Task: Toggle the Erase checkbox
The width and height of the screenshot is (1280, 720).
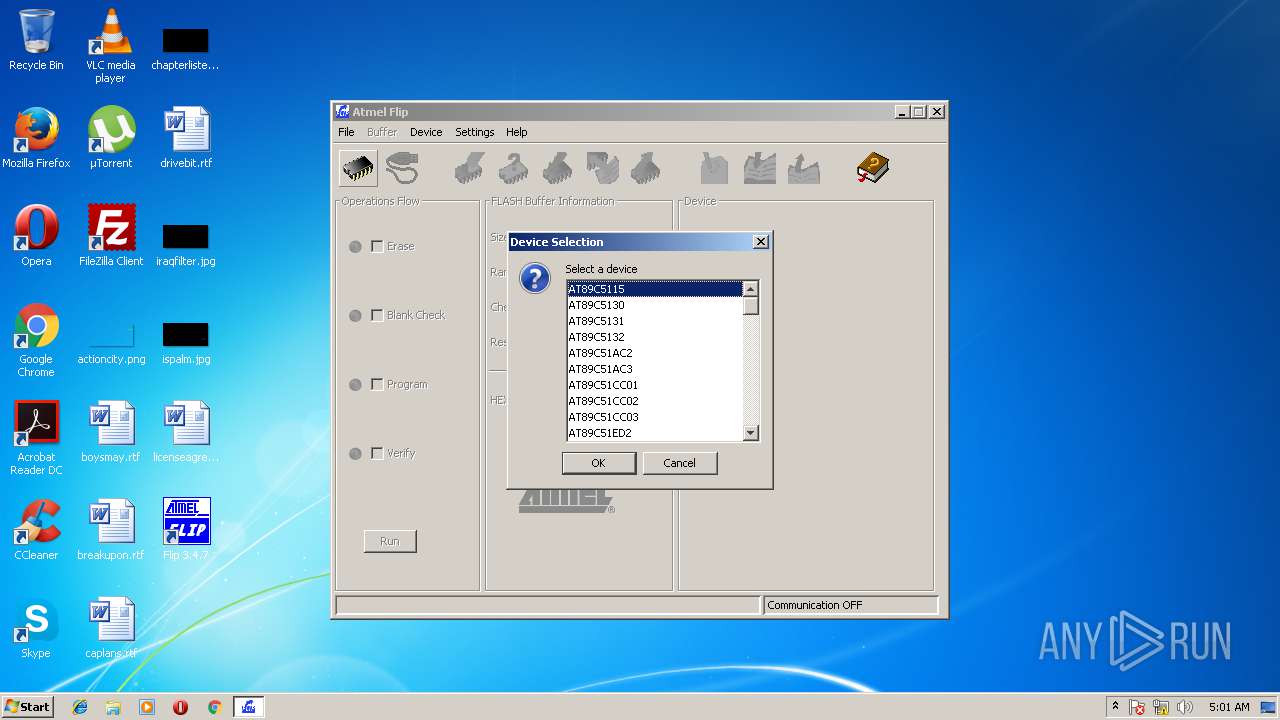Action: click(x=377, y=246)
